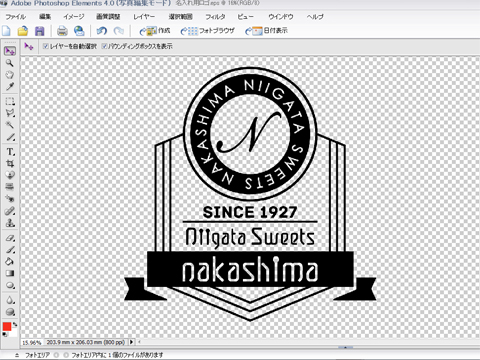
Task: Open the ビュー menu
Action: point(246,17)
